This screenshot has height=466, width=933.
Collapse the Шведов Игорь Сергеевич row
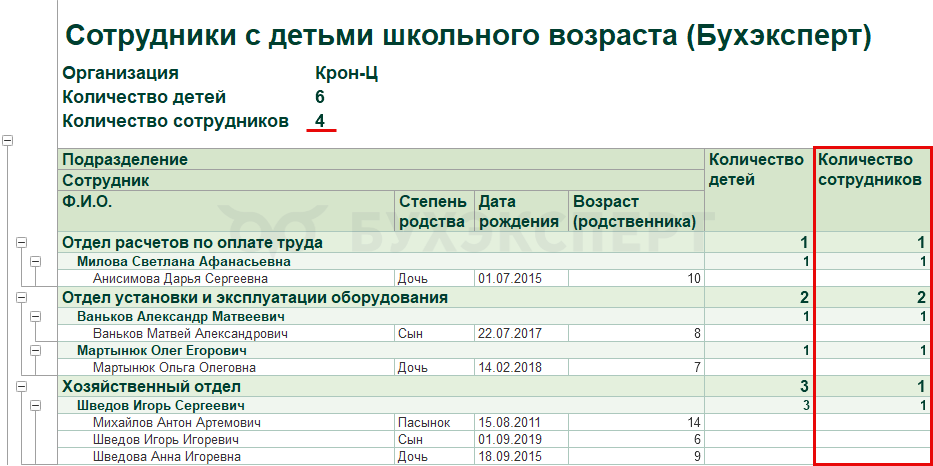coord(36,405)
